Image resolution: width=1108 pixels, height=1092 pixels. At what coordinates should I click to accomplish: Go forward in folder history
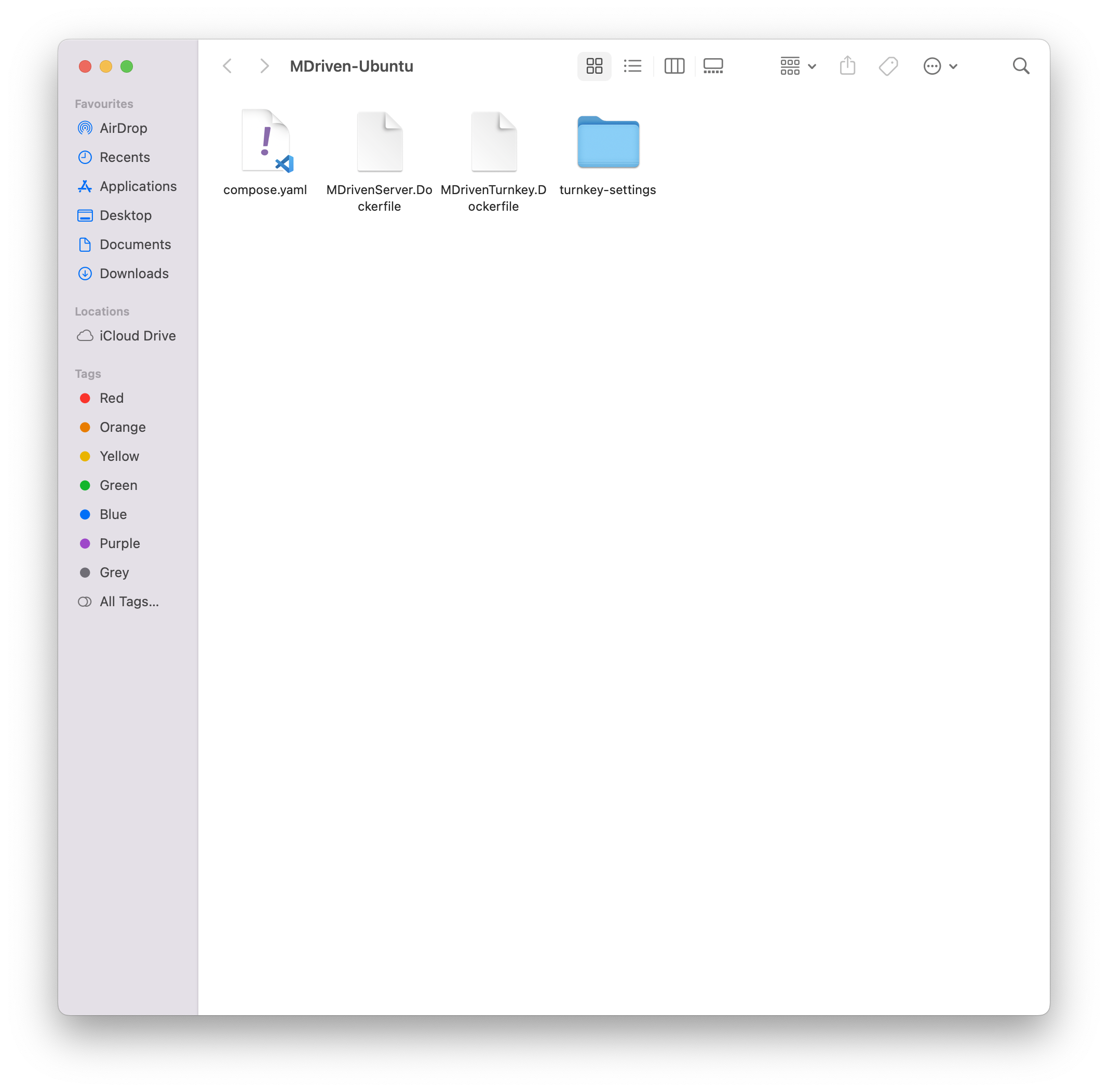pos(264,66)
